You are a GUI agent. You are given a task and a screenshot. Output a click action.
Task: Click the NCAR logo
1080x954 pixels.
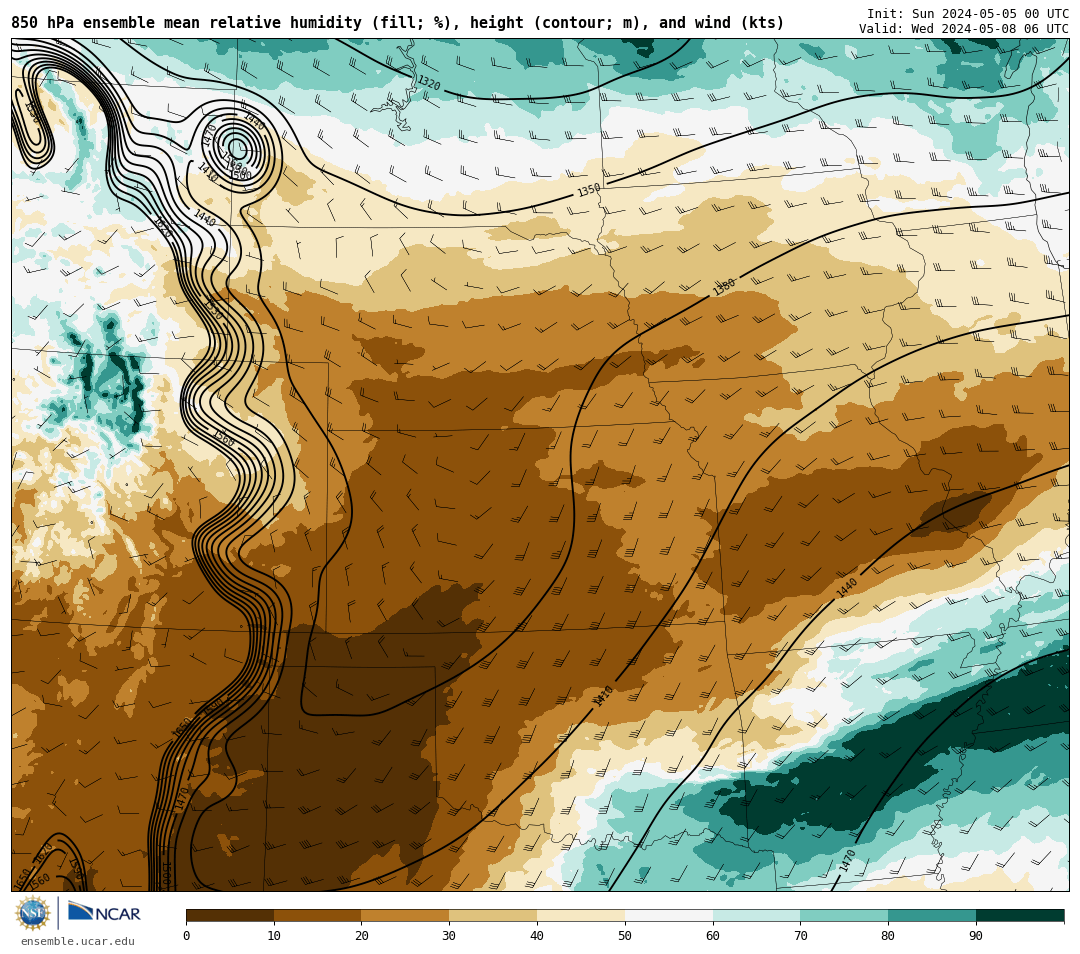click(104, 913)
